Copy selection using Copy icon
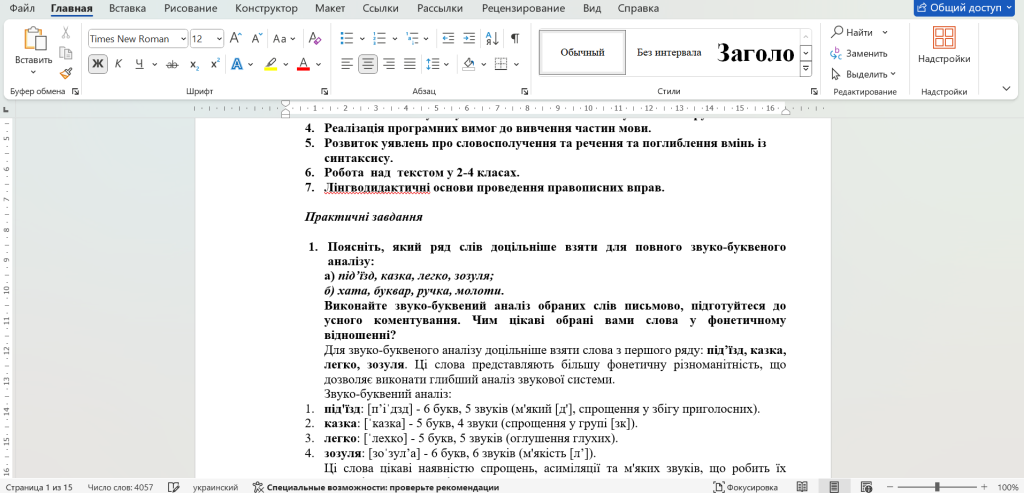Screen dimensions: 1024x493 (x=66, y=53)
